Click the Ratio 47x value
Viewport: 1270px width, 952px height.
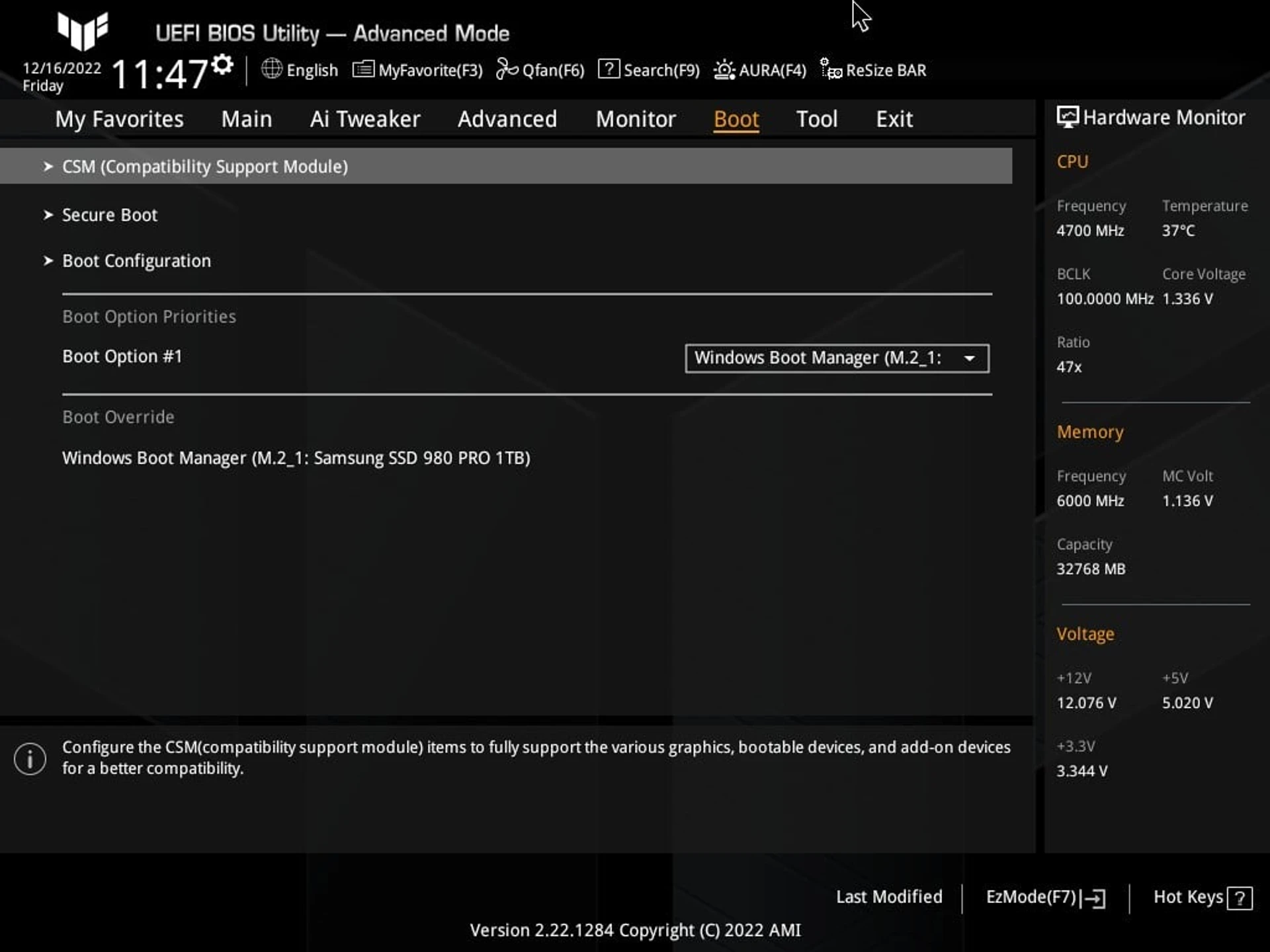[1069, 367]
